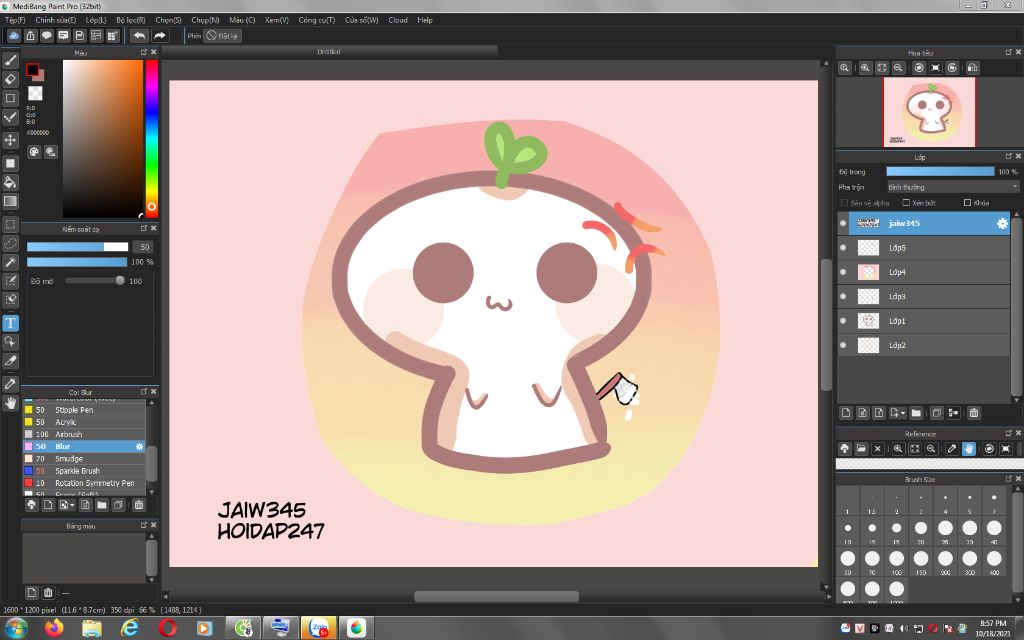1024x640 pixels.
Task: Click the Đặt lại snap button
Action: [x=222, y=36]
